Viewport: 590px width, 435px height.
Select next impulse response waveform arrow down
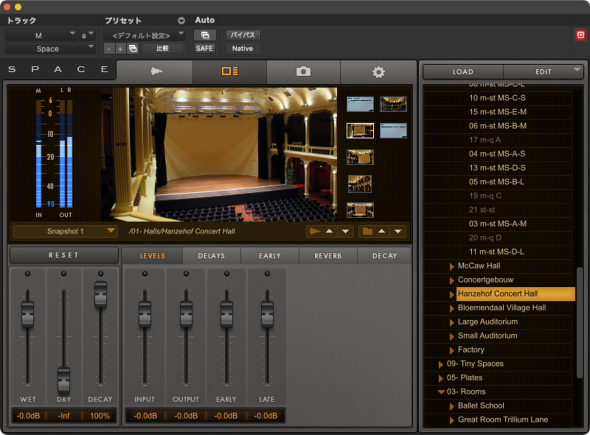click(345, 231)
